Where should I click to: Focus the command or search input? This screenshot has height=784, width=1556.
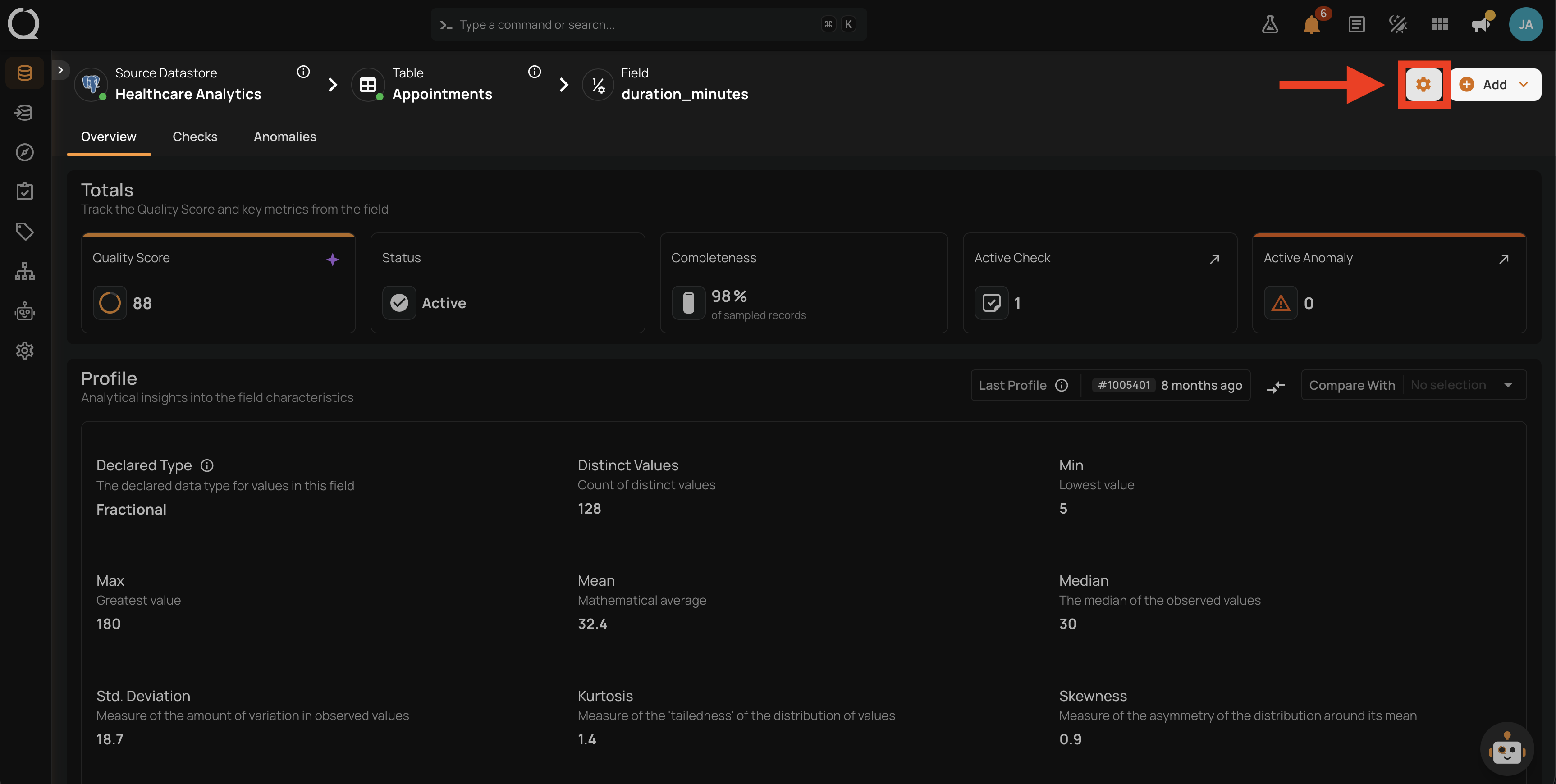(649, 24)
